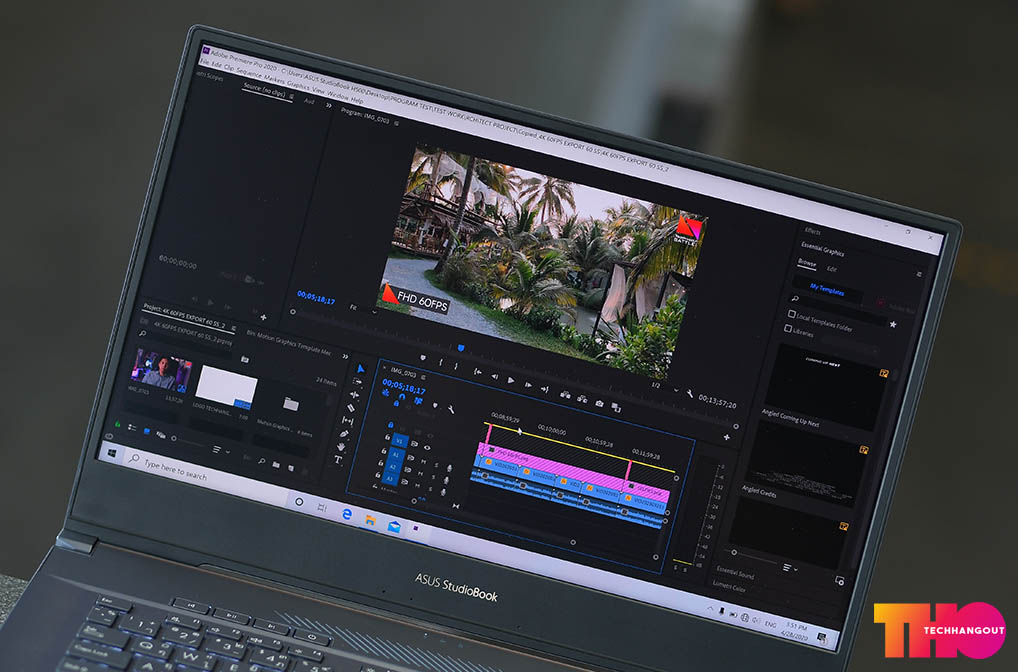Target the V1 track header

tap(399, 441)
